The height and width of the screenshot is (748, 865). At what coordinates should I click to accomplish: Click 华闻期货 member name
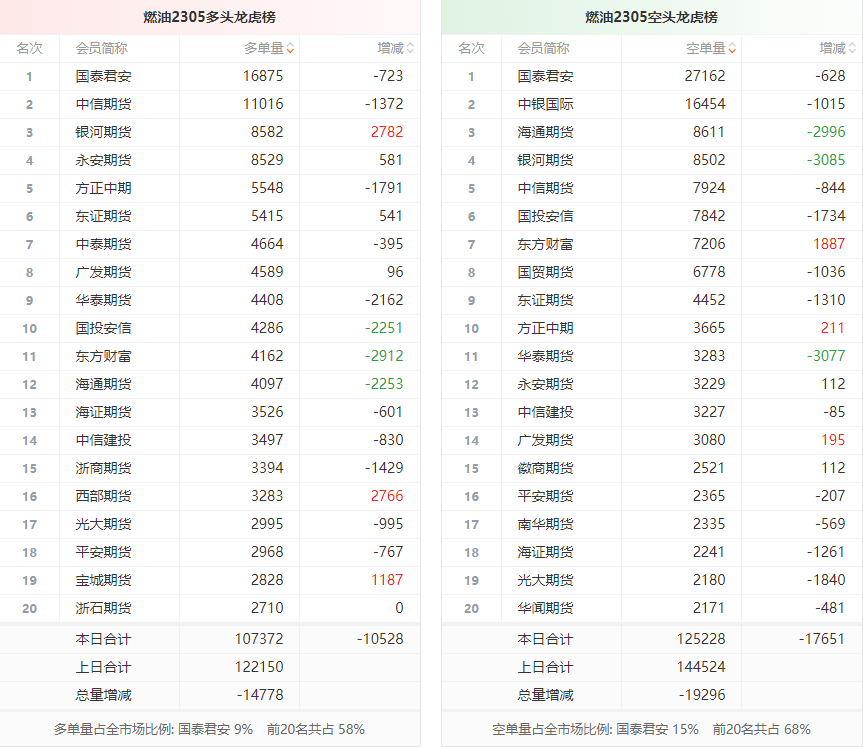545,608
